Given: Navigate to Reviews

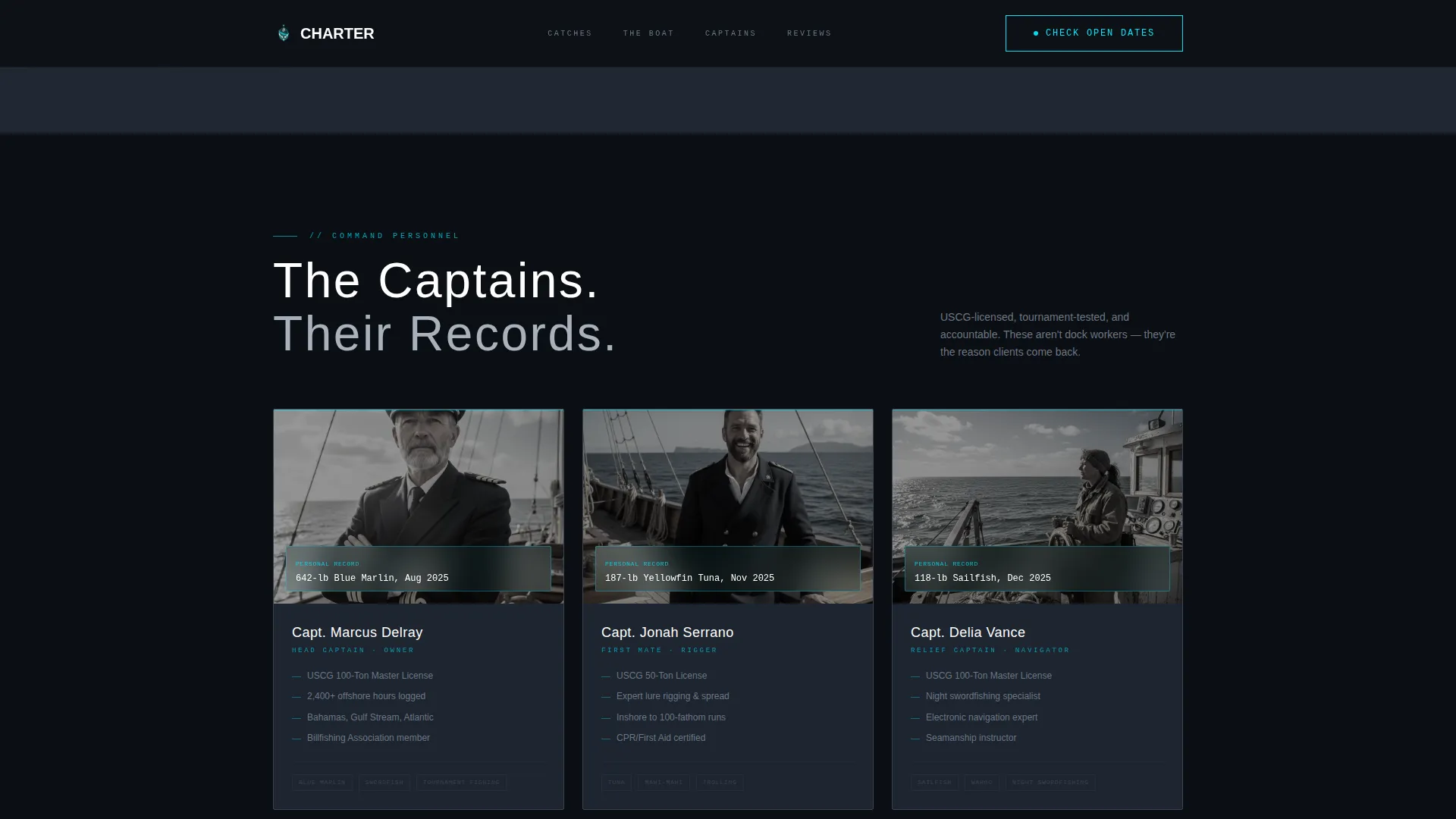Looking at the screenshot, I should tap(809, 33).
